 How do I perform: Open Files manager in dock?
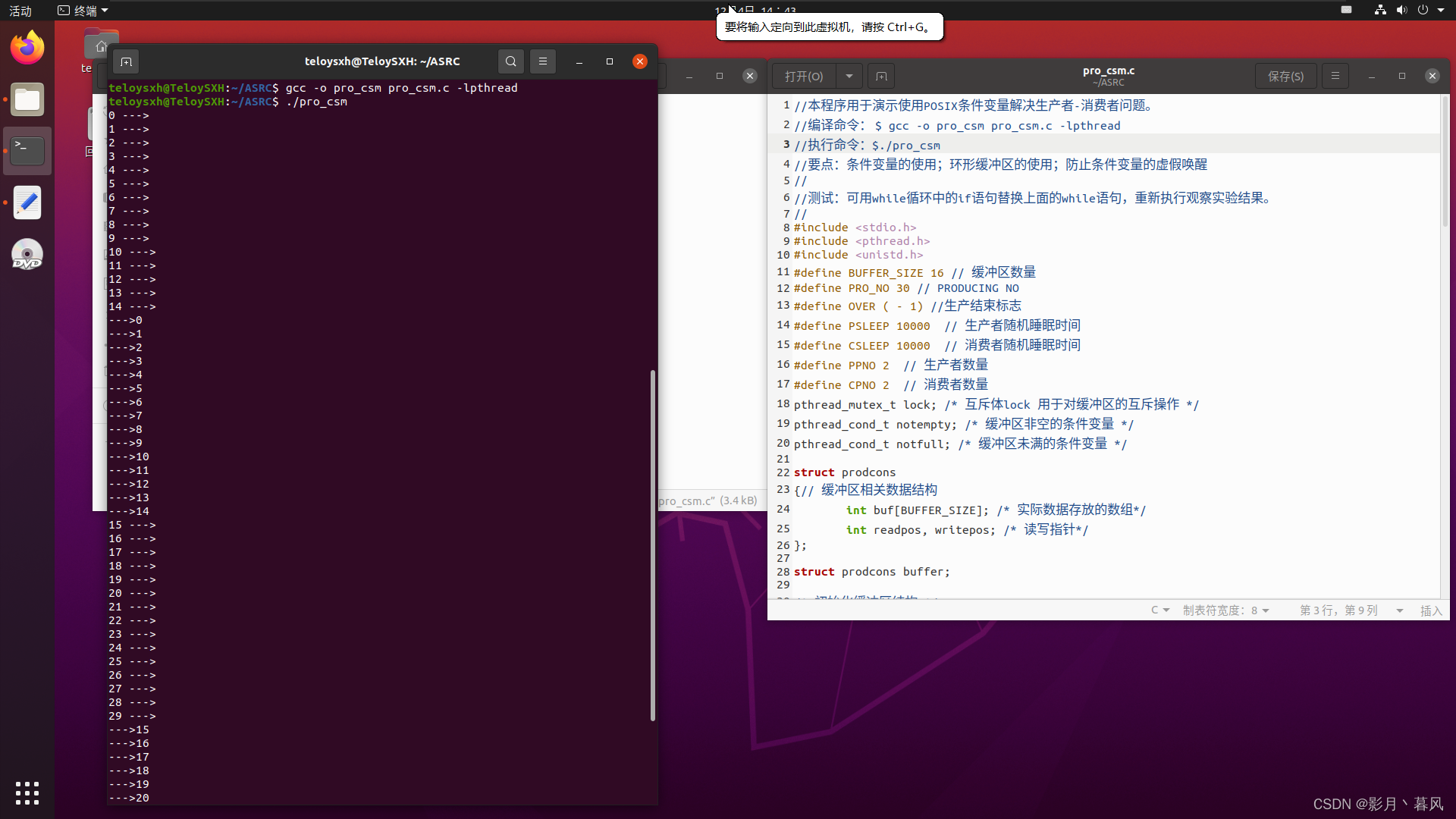(x=27, y=99)
